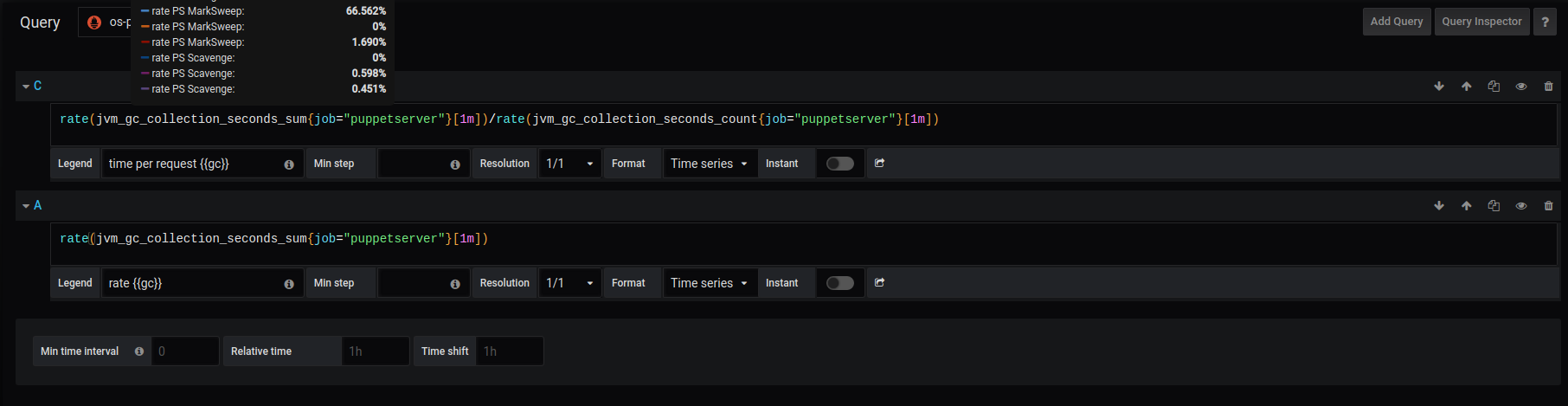Click rate PS Scavenge entry showing 0.598%
The image size is (1568, 406).
point(263,74)
